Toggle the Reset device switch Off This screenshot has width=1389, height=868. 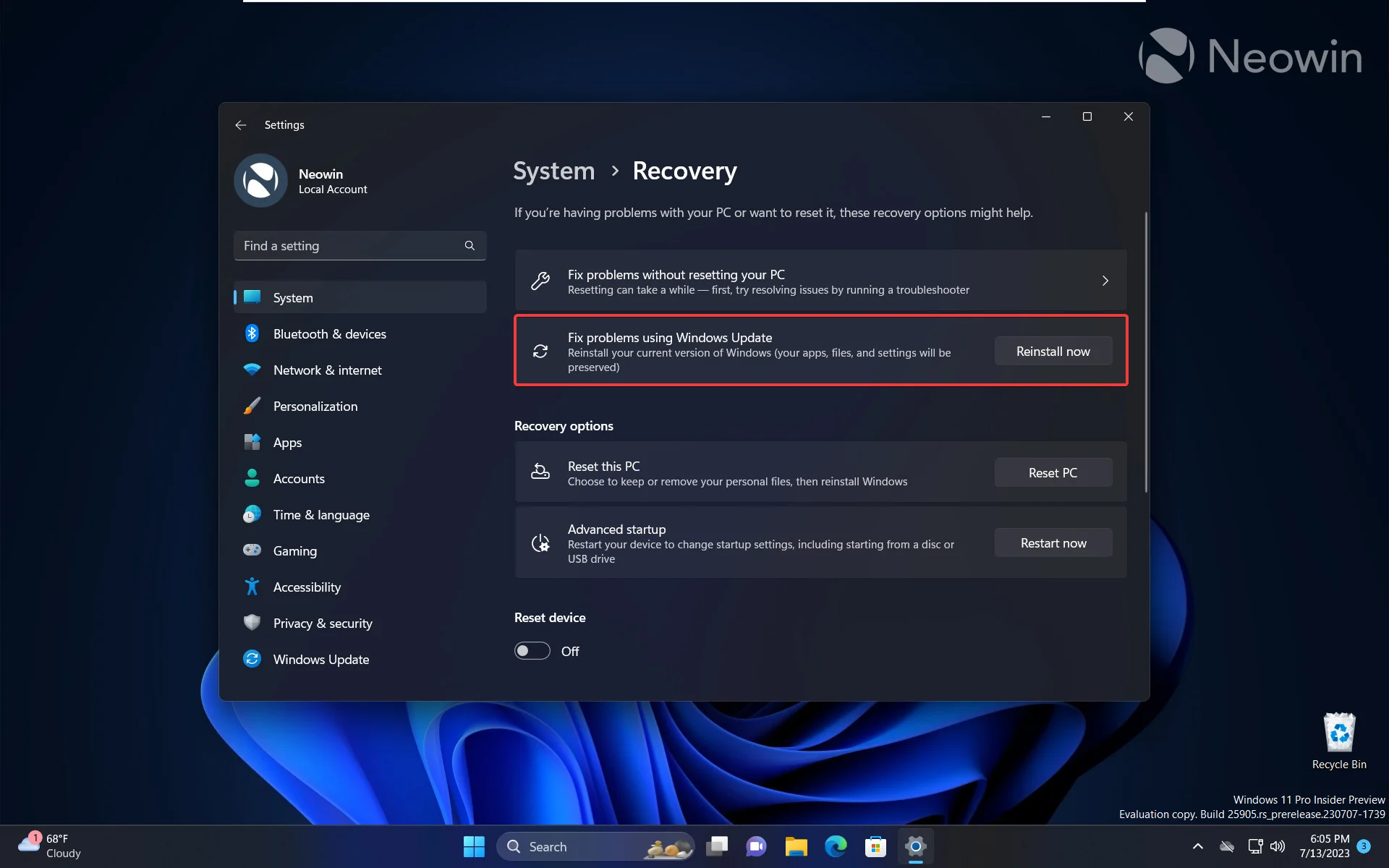[x=532, y=650]
